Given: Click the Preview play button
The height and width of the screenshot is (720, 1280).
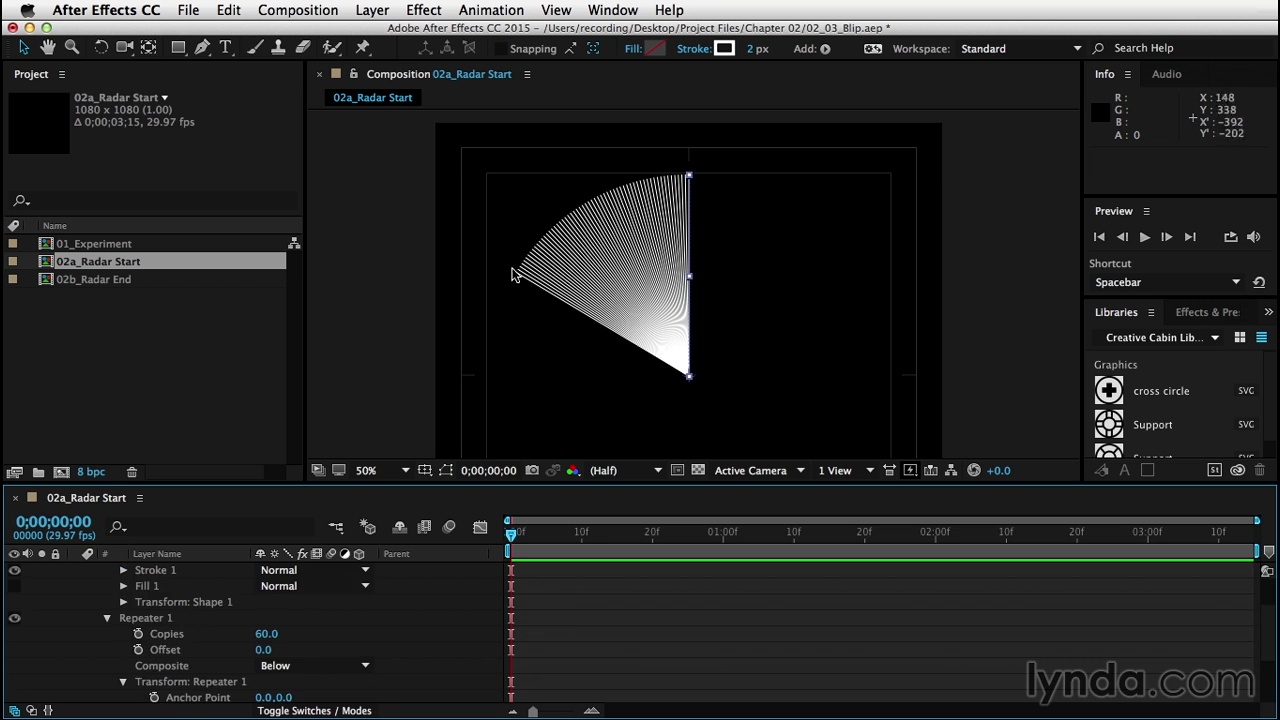Looking at the screenshot, I should click(1144, 237).
